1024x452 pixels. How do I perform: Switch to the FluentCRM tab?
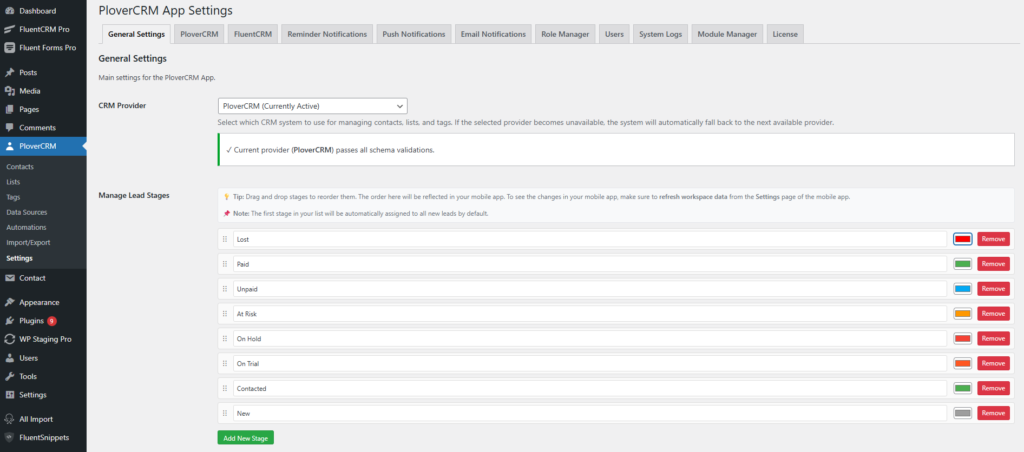(x=253, y=34)
